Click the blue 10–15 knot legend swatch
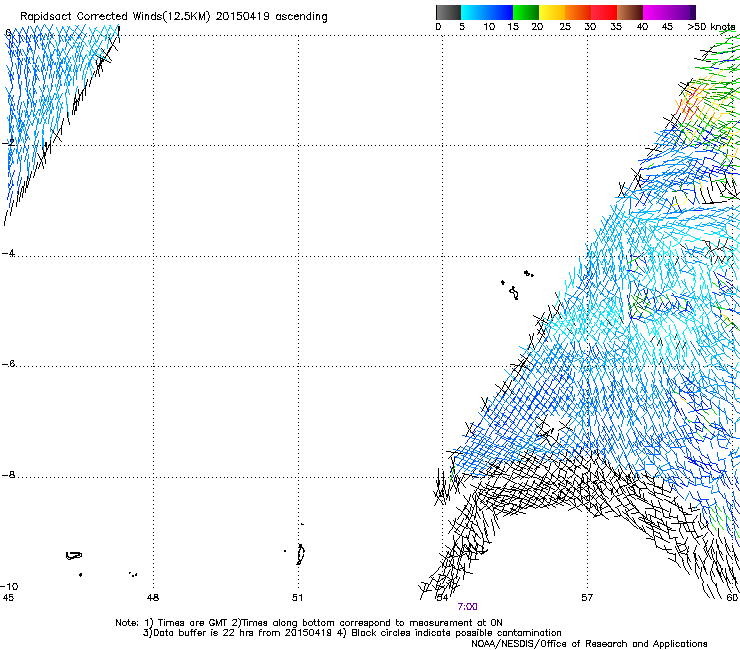This screenshot has width=740, height=650. (x=500, y=12)
